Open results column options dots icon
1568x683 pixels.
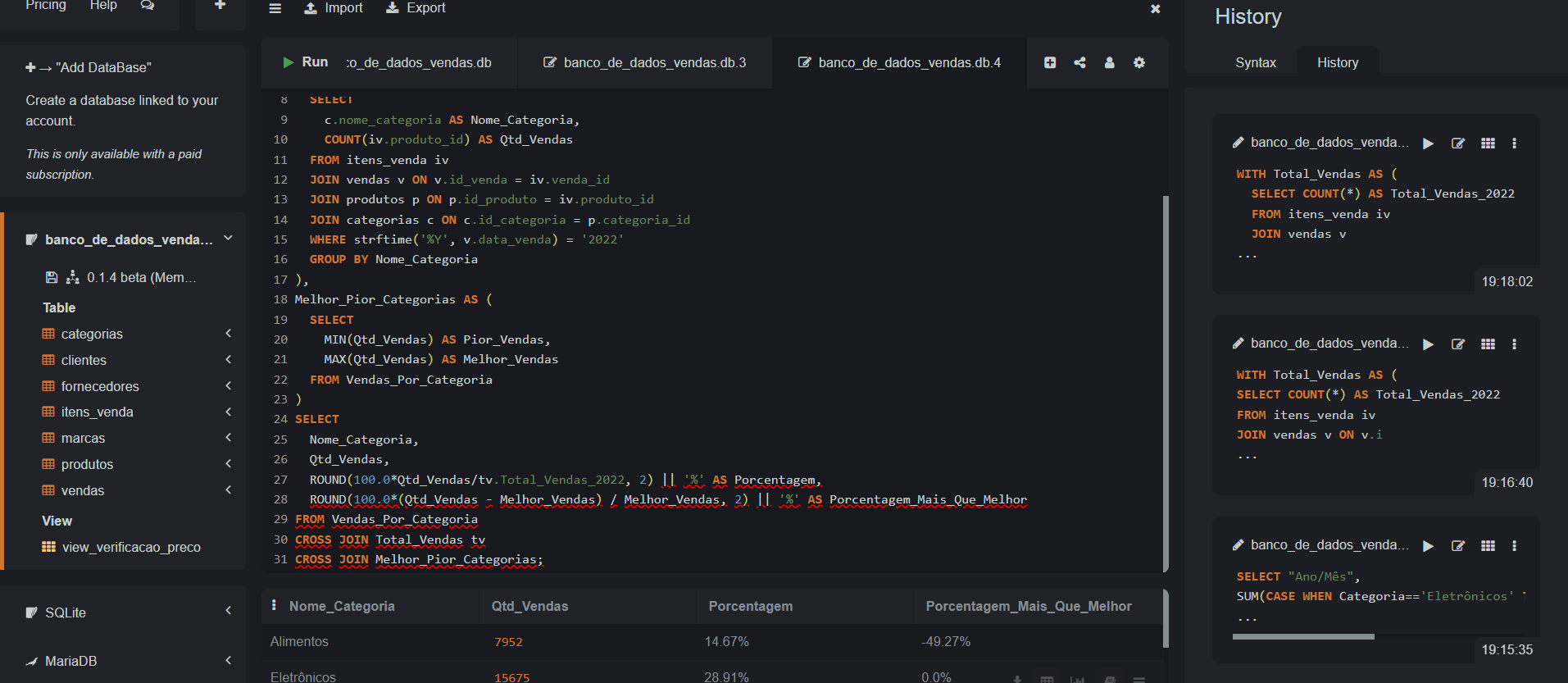click(x=274, y=605)
